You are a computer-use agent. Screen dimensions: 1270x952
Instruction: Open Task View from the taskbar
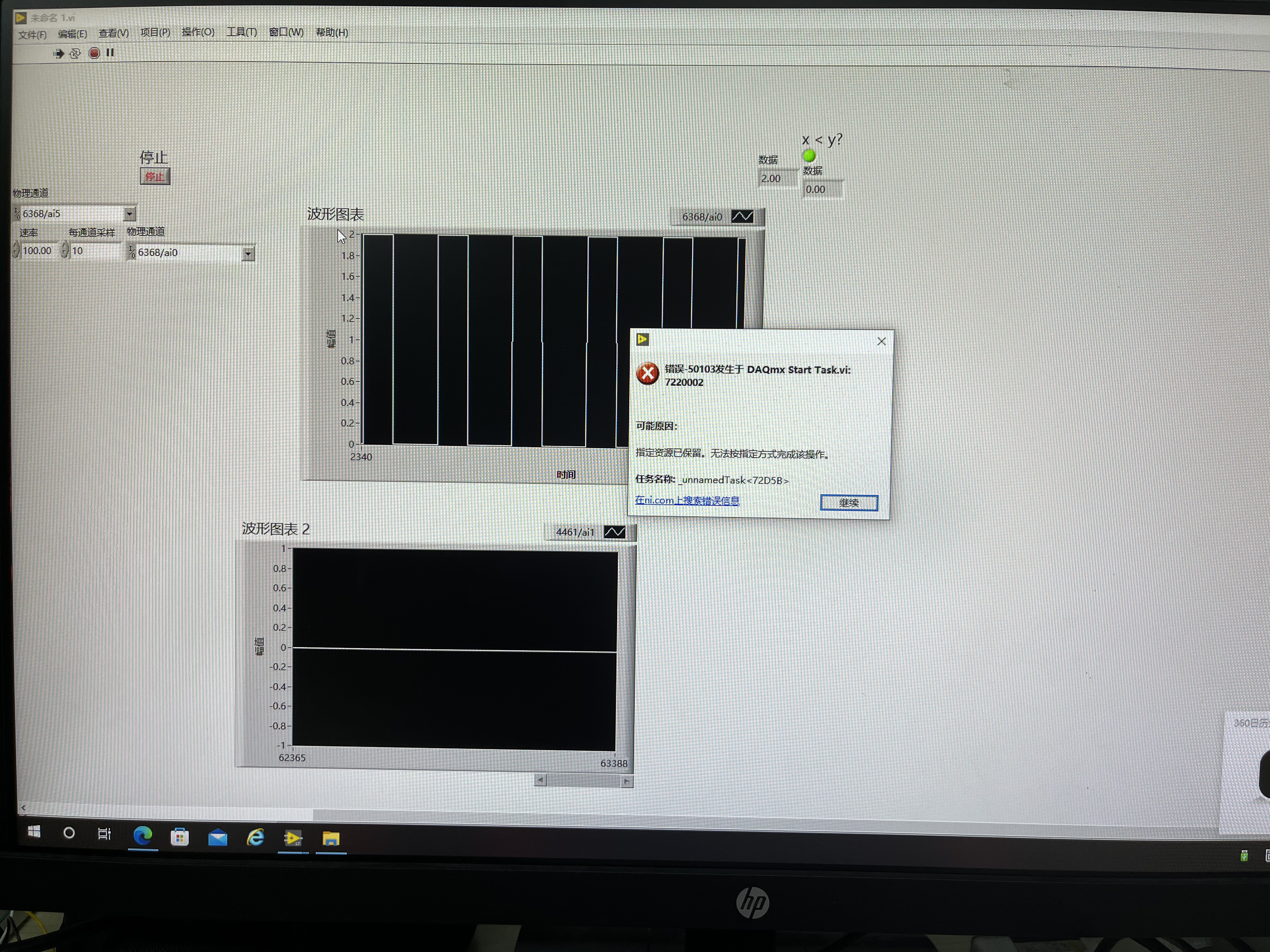point(105,834)
